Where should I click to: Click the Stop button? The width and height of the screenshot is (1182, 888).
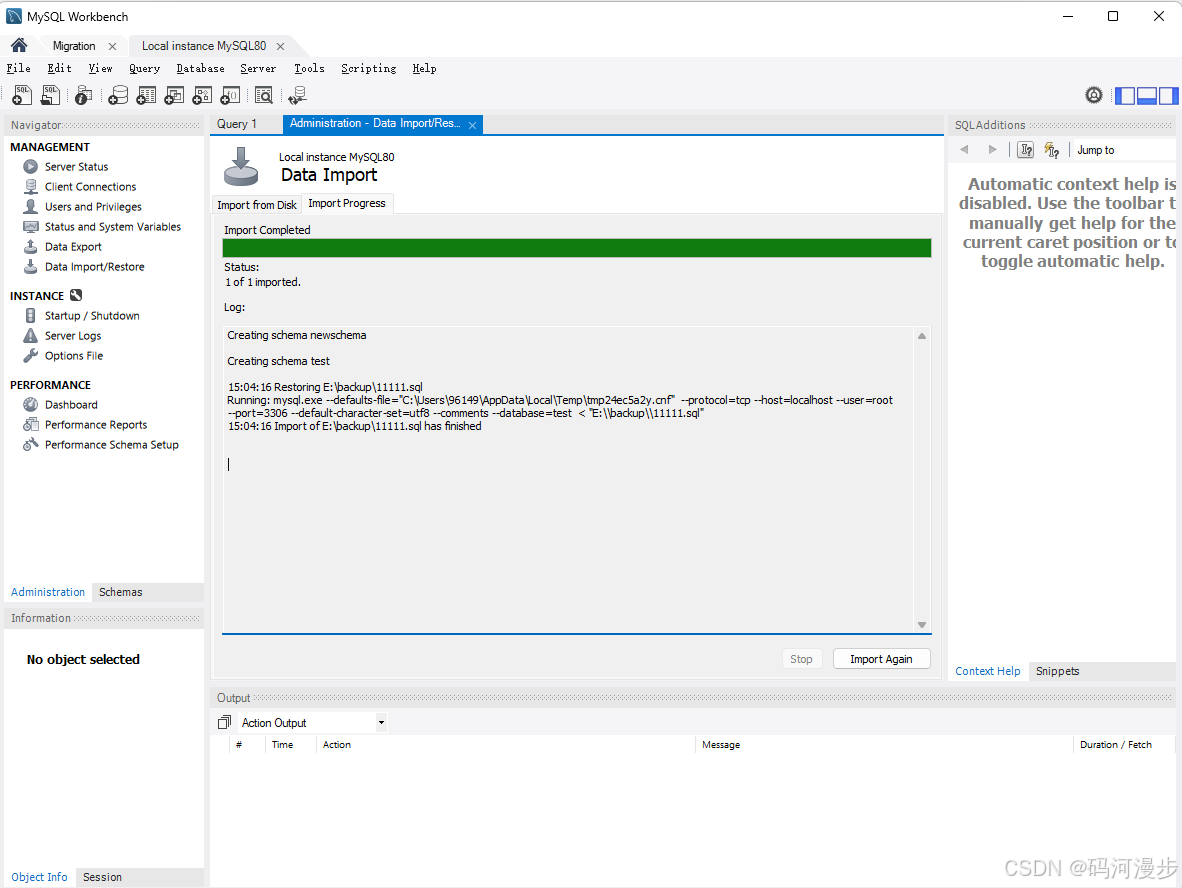tap(801, 659)
